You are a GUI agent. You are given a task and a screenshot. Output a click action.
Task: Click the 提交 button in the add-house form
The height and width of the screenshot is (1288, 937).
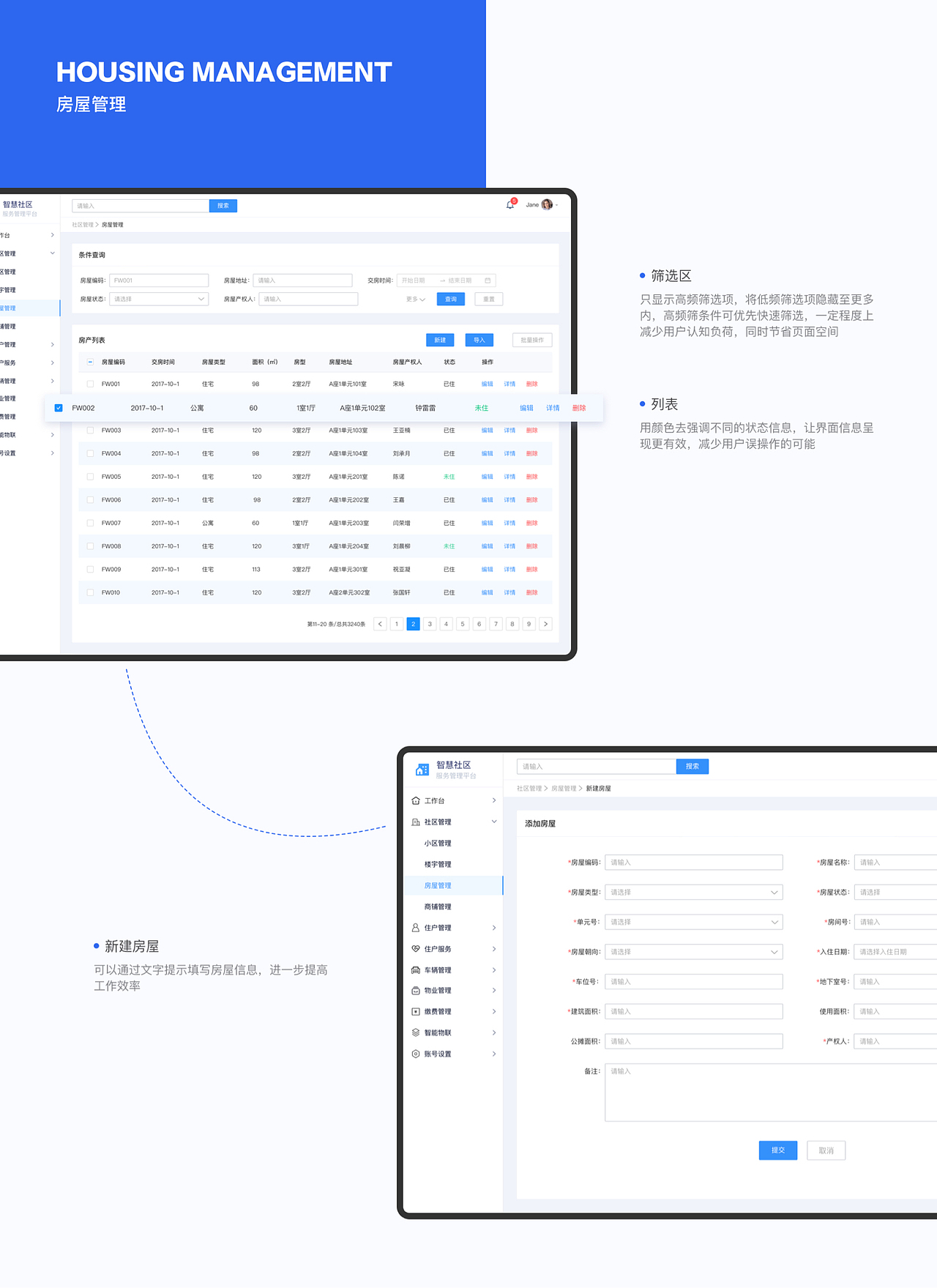tap(778, 1150)
